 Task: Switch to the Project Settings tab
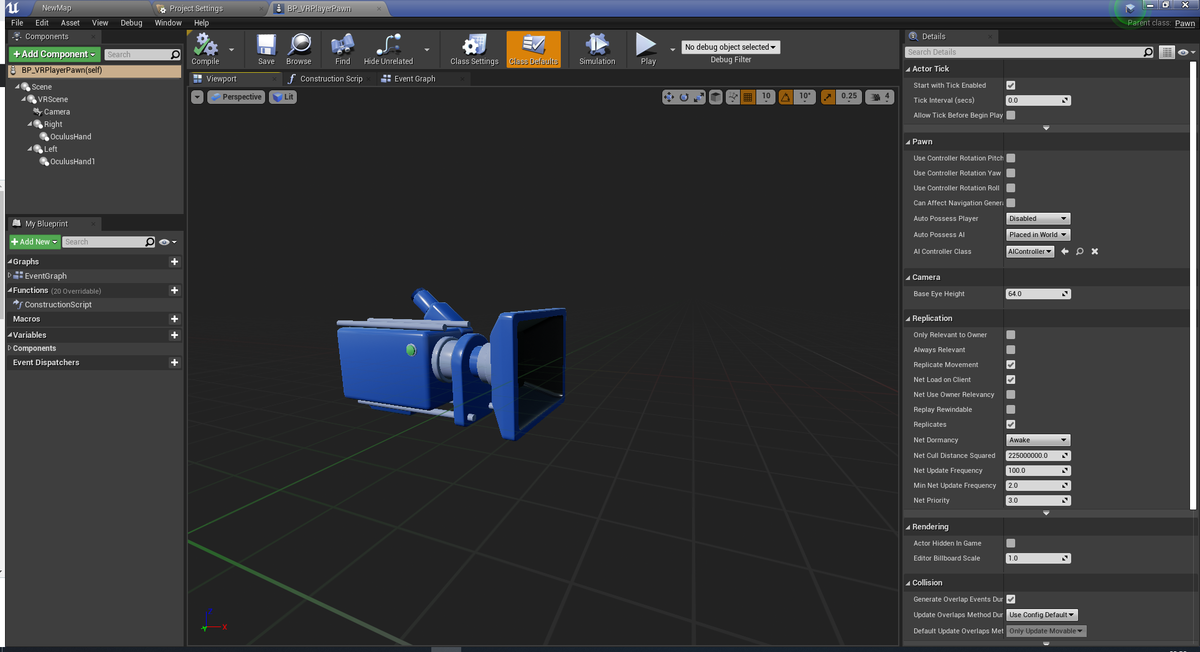pyautogui.click(x=195, y=8)
